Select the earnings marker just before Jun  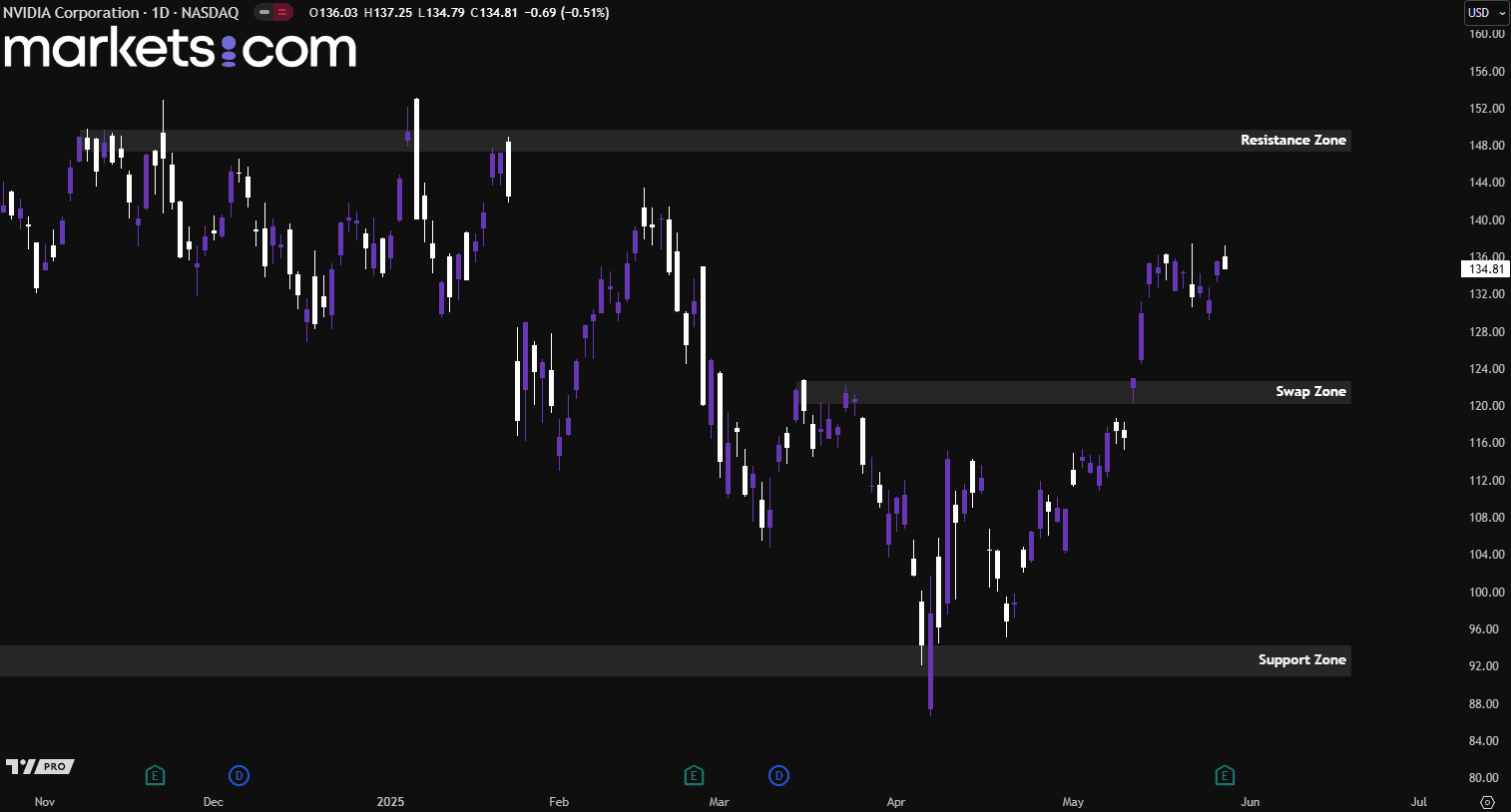pyautogui.click(x=1225, y=775)
